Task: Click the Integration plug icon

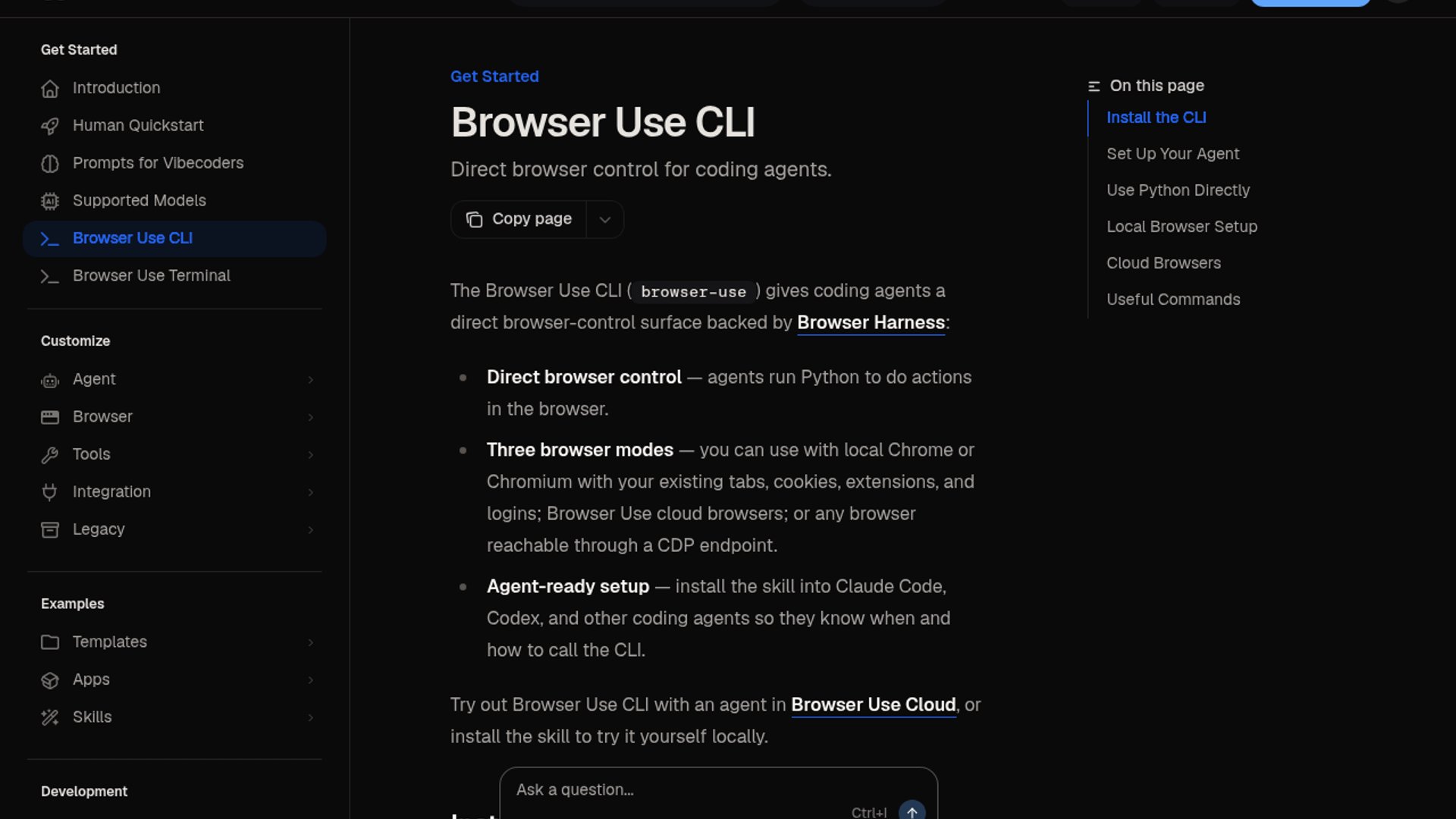Action: [x=50, y=492]
